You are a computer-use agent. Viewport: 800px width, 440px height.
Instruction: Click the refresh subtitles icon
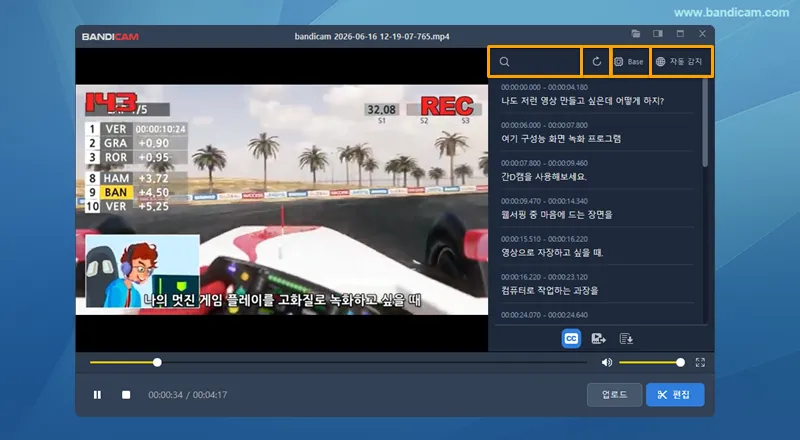coord(596,62)
